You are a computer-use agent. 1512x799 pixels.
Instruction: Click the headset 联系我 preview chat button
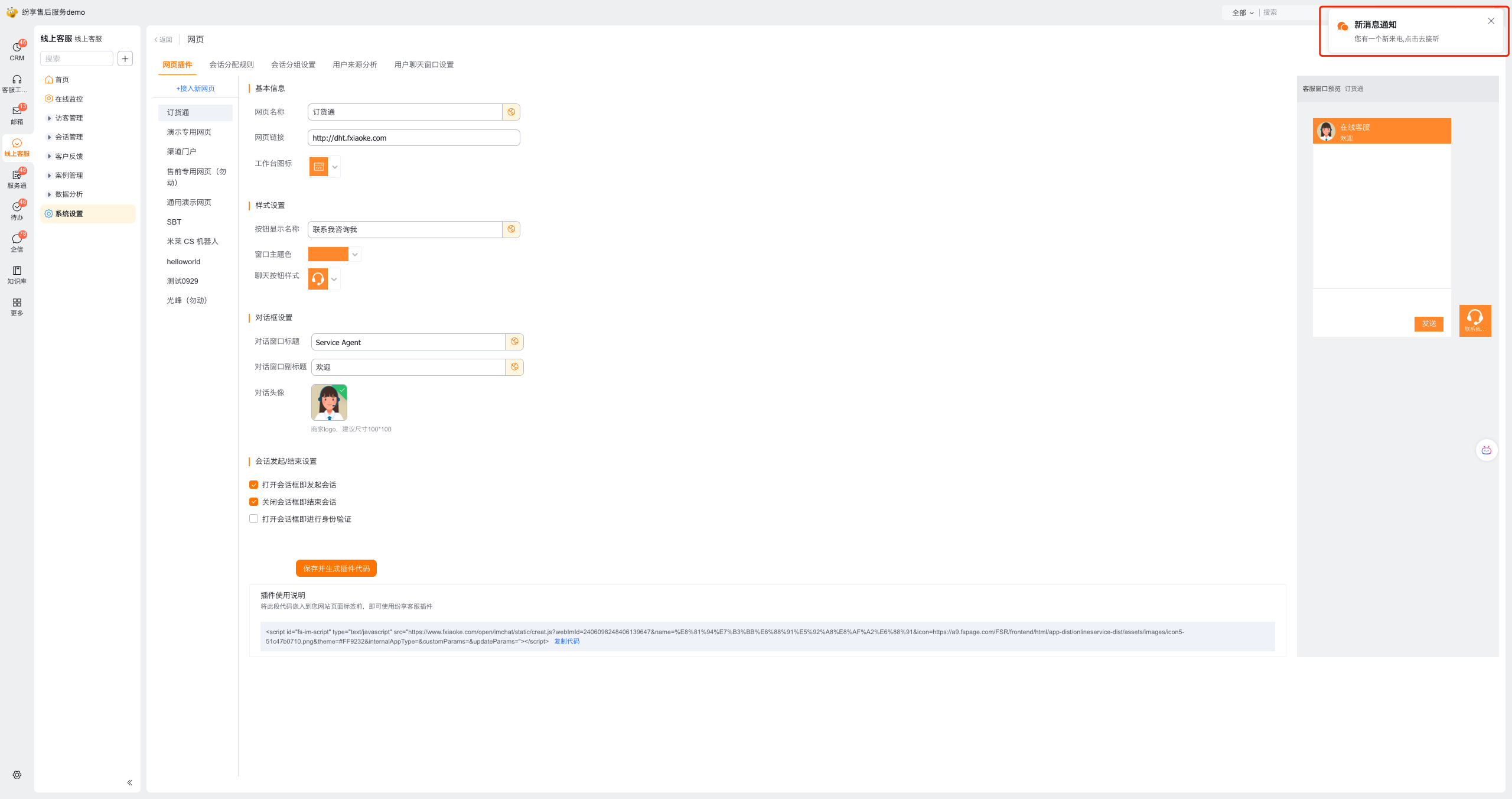click(x=1475, y=320)
